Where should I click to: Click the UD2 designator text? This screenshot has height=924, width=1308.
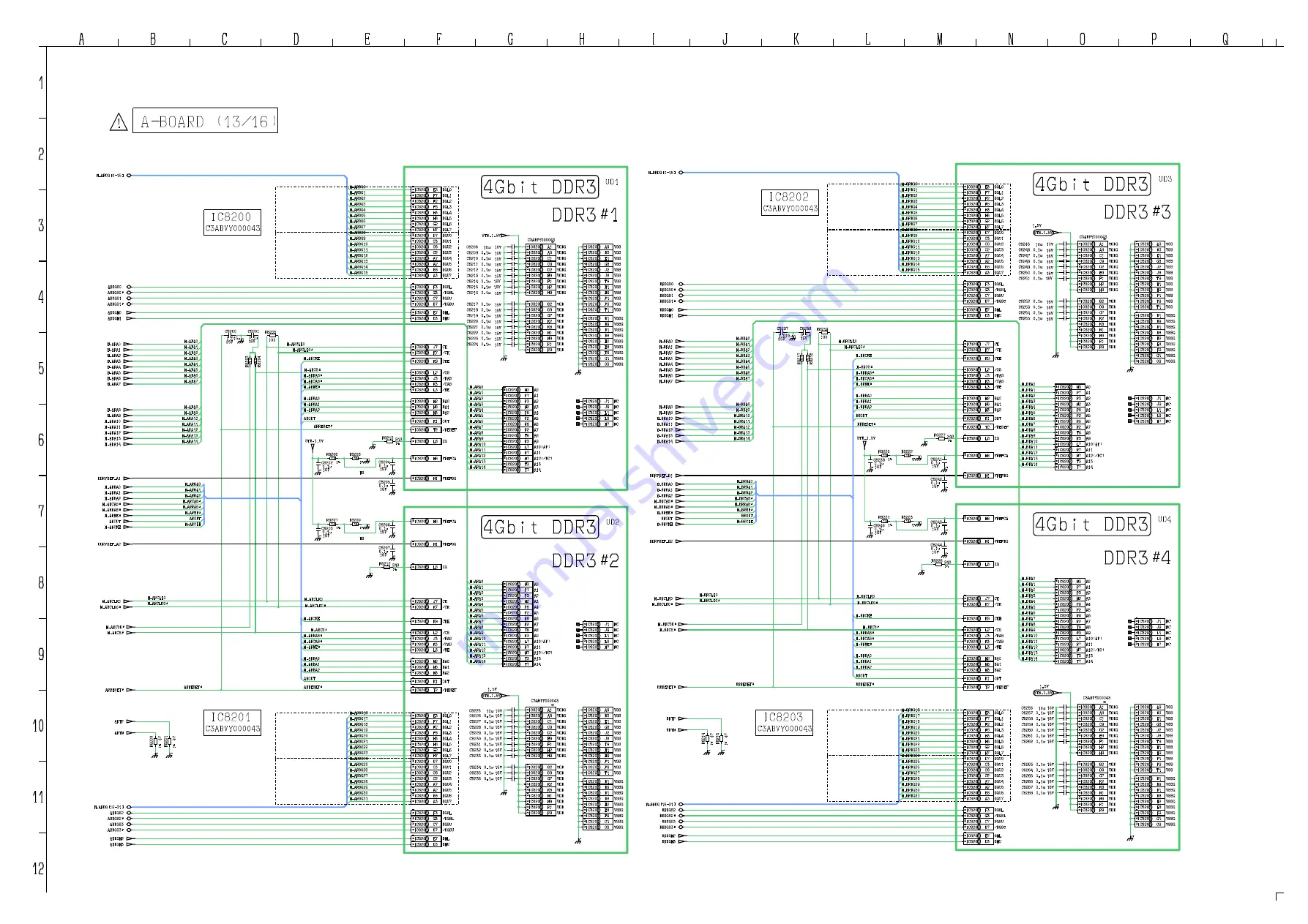(613, 522)
